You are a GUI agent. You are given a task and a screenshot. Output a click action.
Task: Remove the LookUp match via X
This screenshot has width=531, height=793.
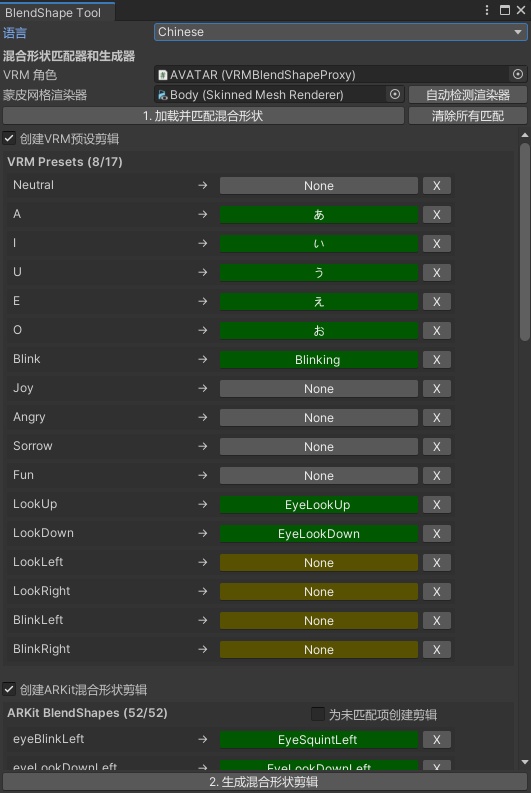[436, 505]
